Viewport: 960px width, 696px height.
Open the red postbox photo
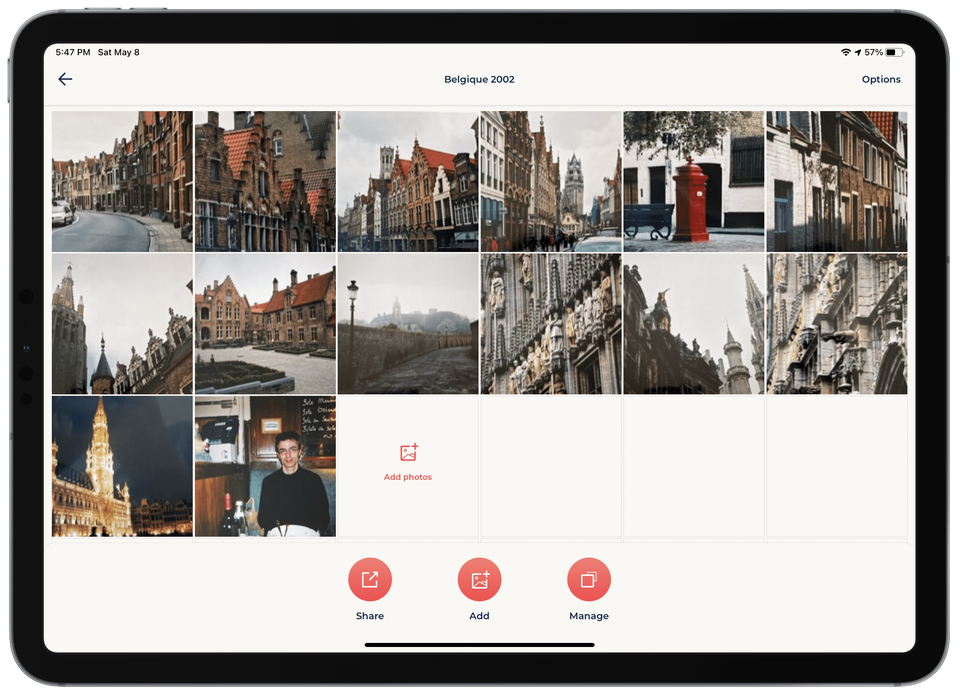tap(694, 181)
